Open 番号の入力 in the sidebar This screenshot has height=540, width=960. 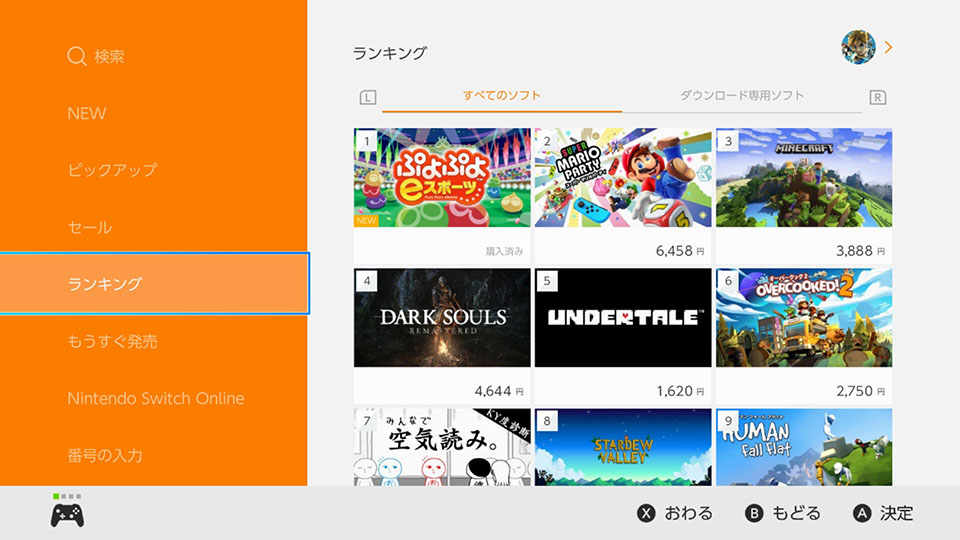[x=105, y=455]
